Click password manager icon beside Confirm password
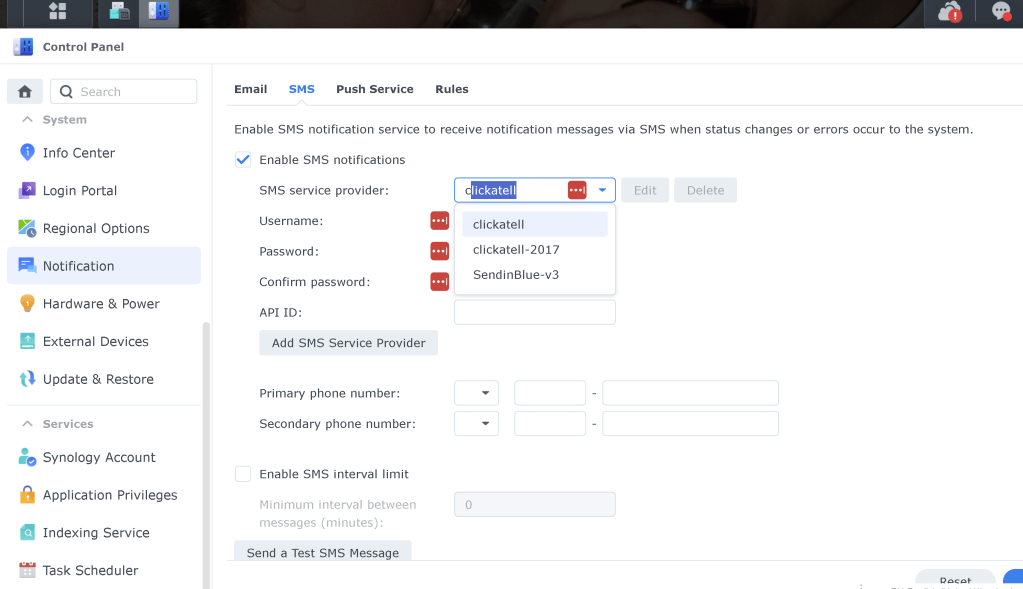 click(x=439, y=282)
